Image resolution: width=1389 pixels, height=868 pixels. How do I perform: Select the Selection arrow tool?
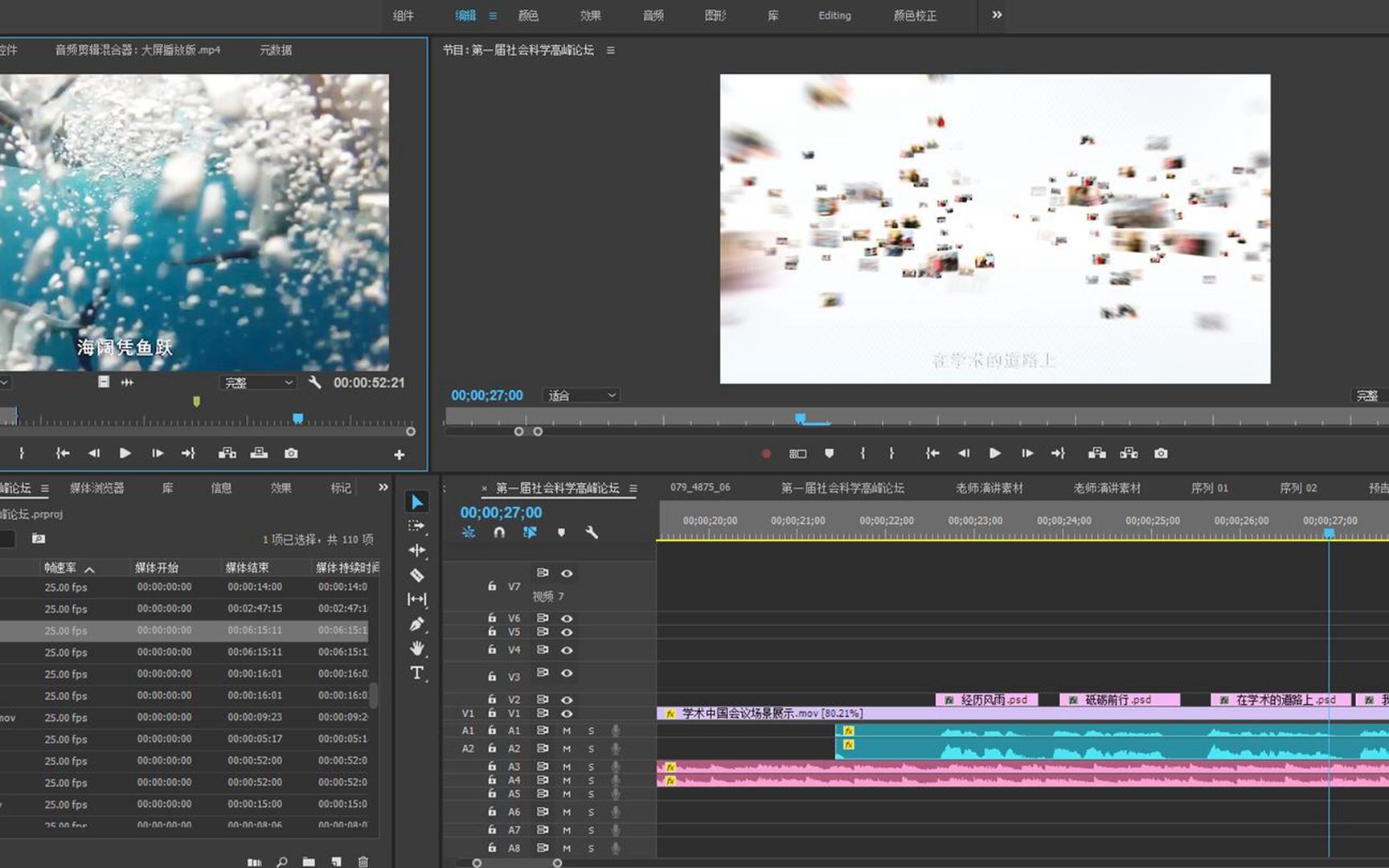[416, 502]
